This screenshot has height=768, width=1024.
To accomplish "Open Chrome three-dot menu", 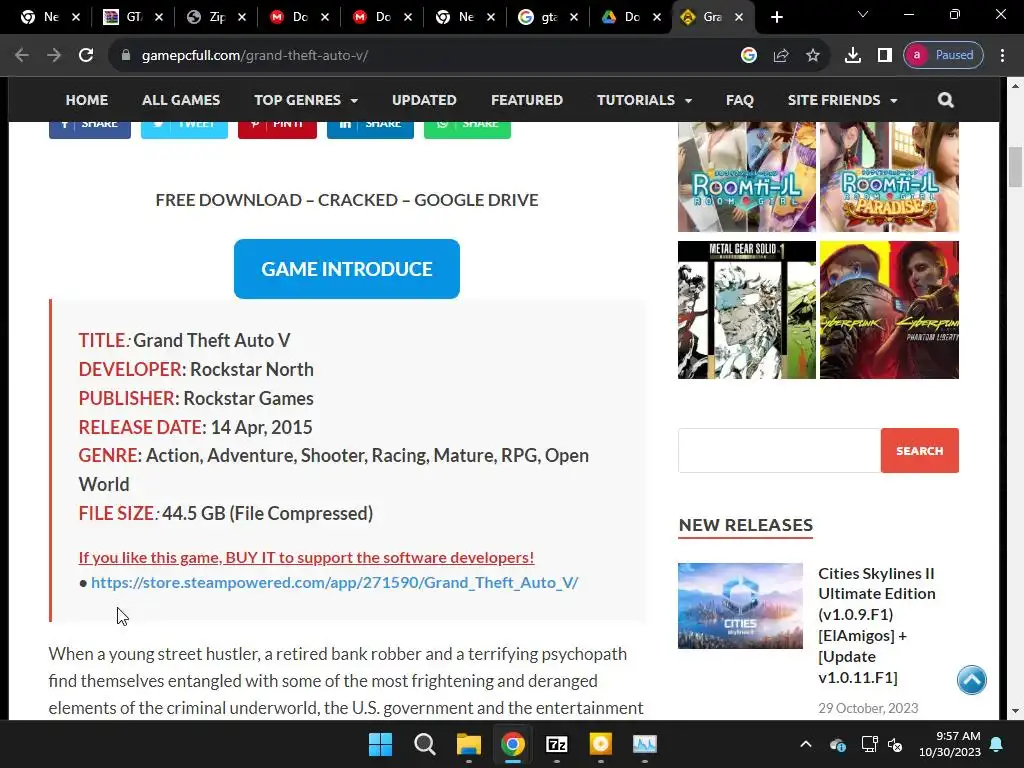I will tap(1002, 56).
